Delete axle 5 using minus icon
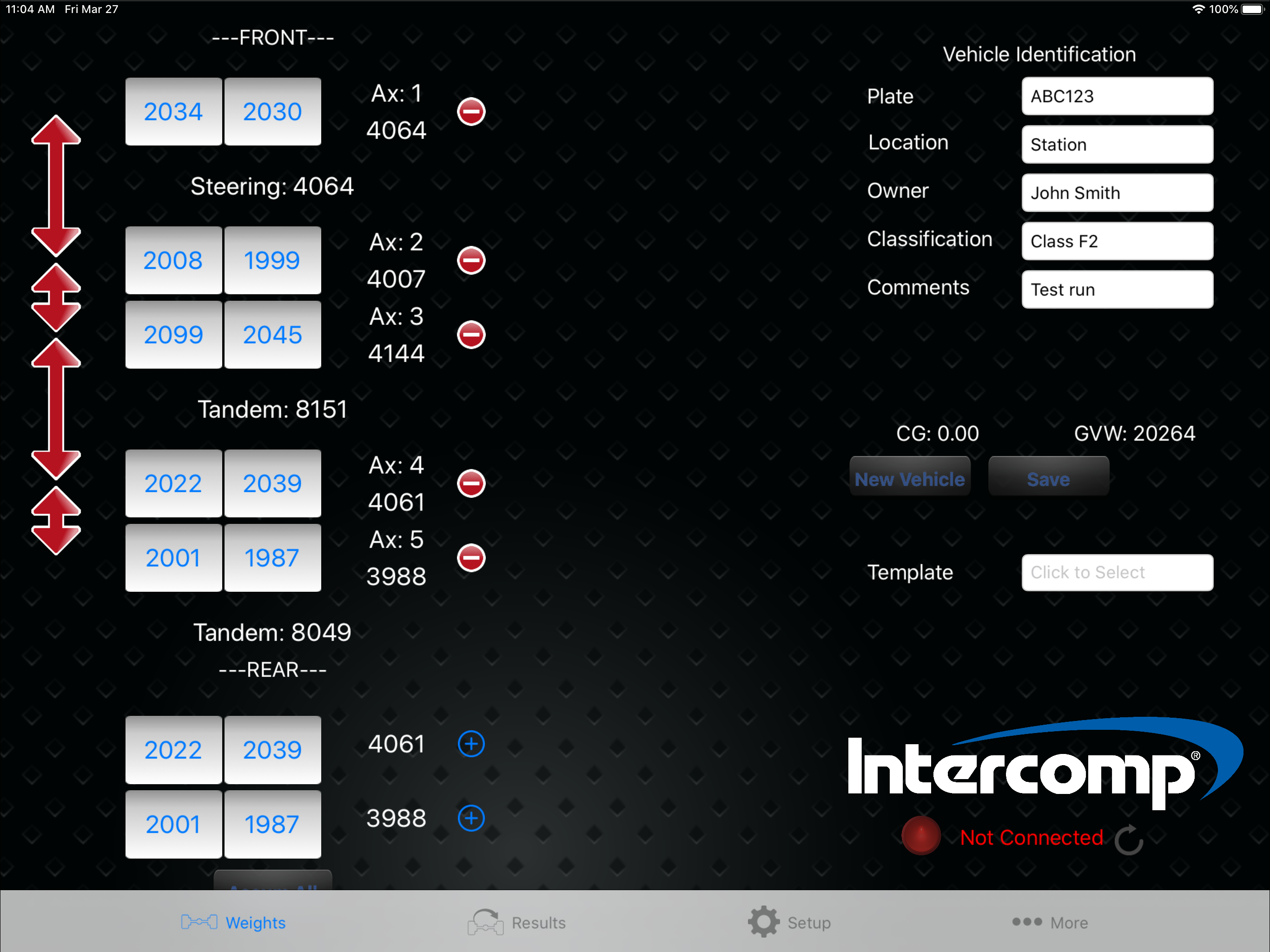This screenshot has height=952, width=1270. coord(471,557)
